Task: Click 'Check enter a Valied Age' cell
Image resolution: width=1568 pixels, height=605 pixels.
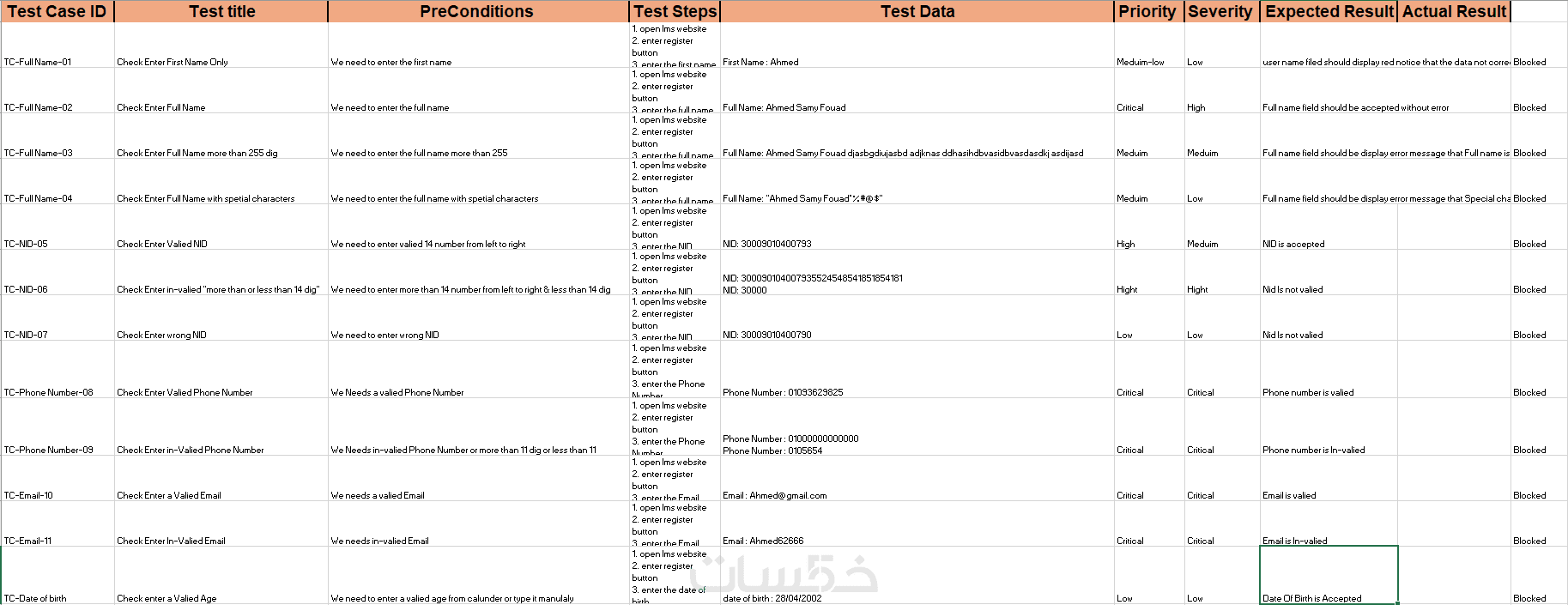Action: [221, 575]
